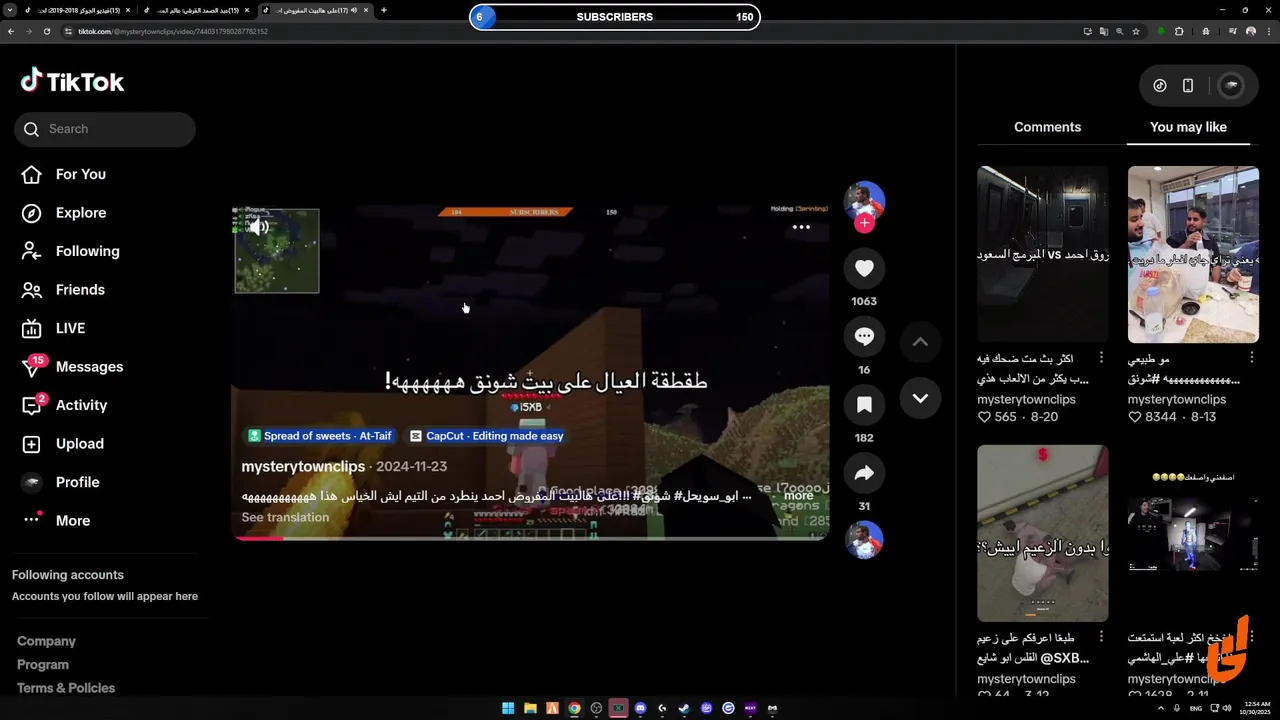
Task: Open the Spread of sweets At-Taif tag
Action: tap(320, 436)
